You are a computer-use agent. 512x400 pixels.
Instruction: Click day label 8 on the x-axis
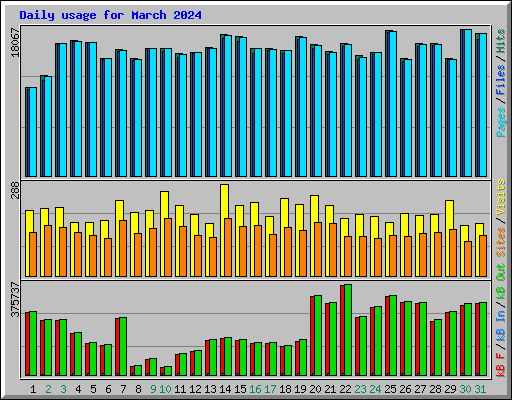138,389
